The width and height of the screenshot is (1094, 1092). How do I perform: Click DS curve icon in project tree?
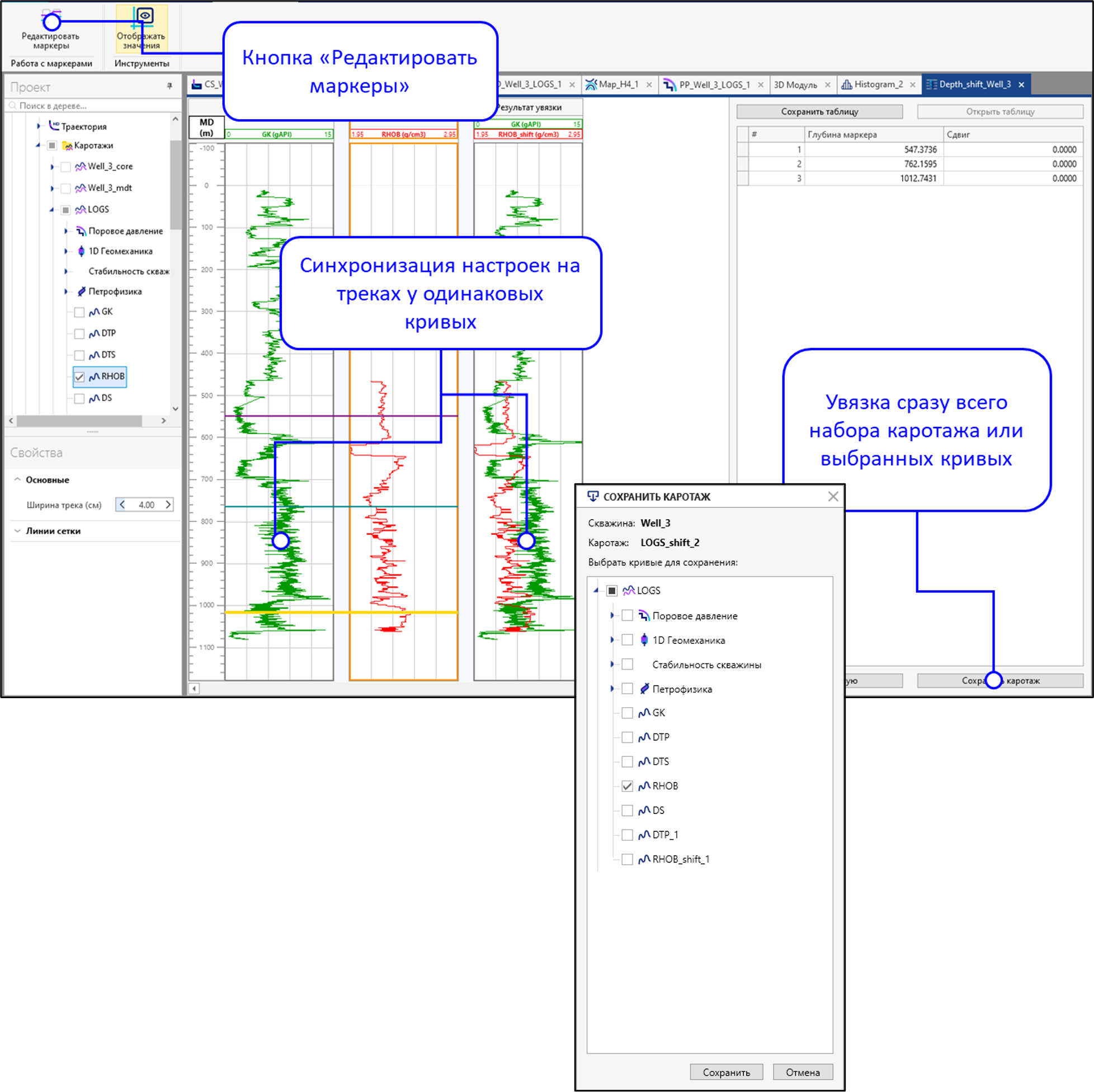94,398
